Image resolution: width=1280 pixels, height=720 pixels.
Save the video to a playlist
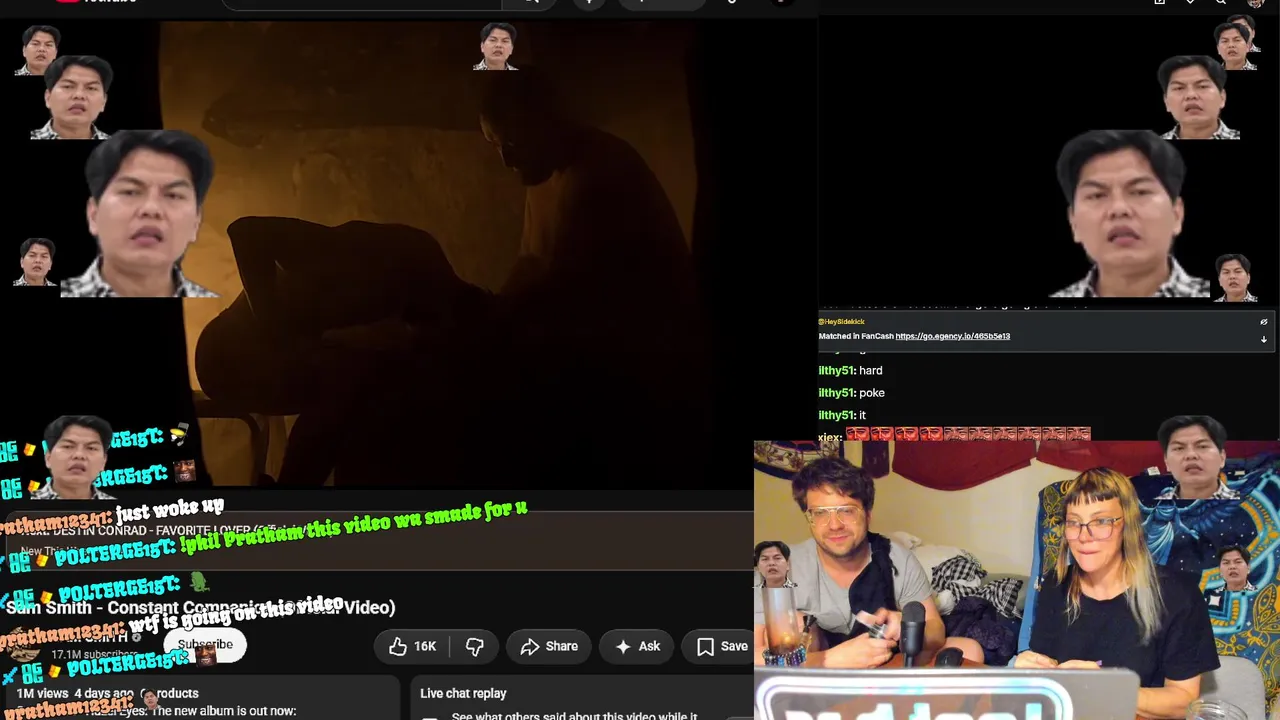pyautogui.click(x=721, y=647)
